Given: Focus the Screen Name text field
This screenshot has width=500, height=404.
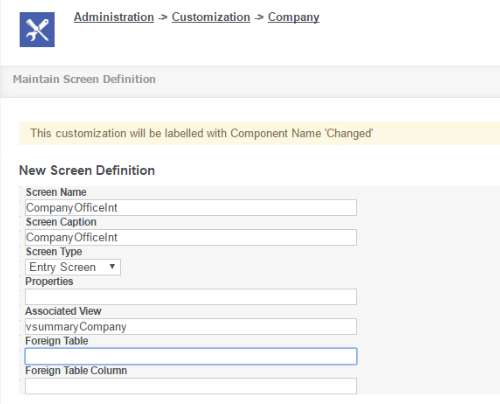Looking at the screenshot, I should tap(191, 208).
